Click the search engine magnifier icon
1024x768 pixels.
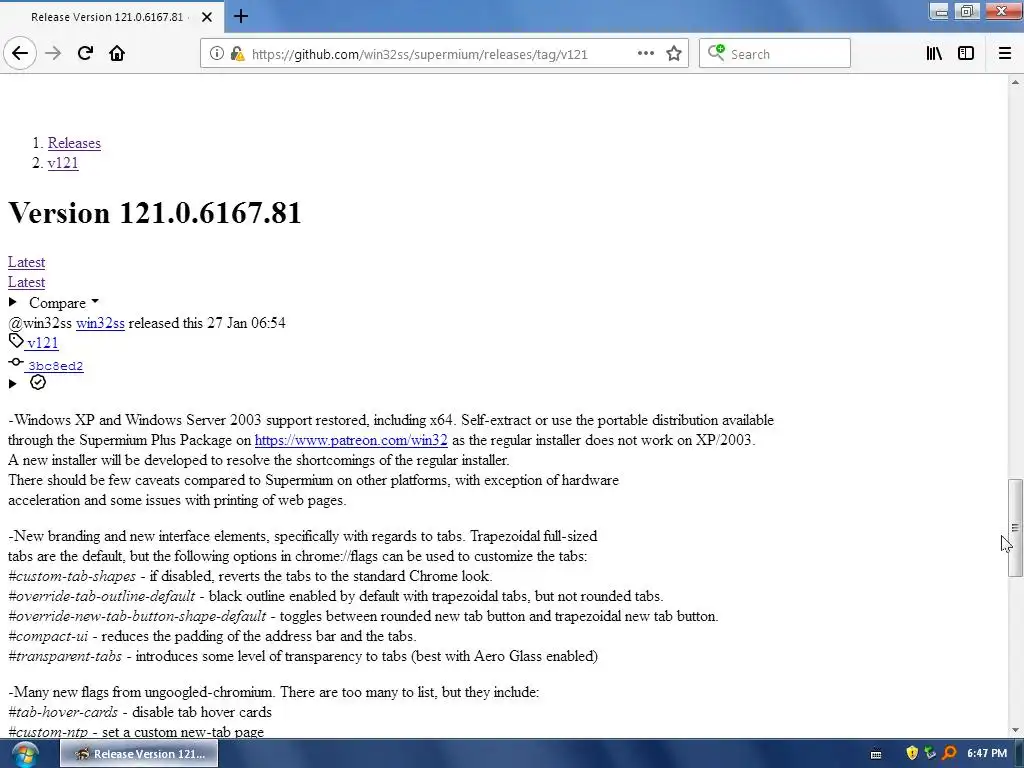tap(716, 53)
